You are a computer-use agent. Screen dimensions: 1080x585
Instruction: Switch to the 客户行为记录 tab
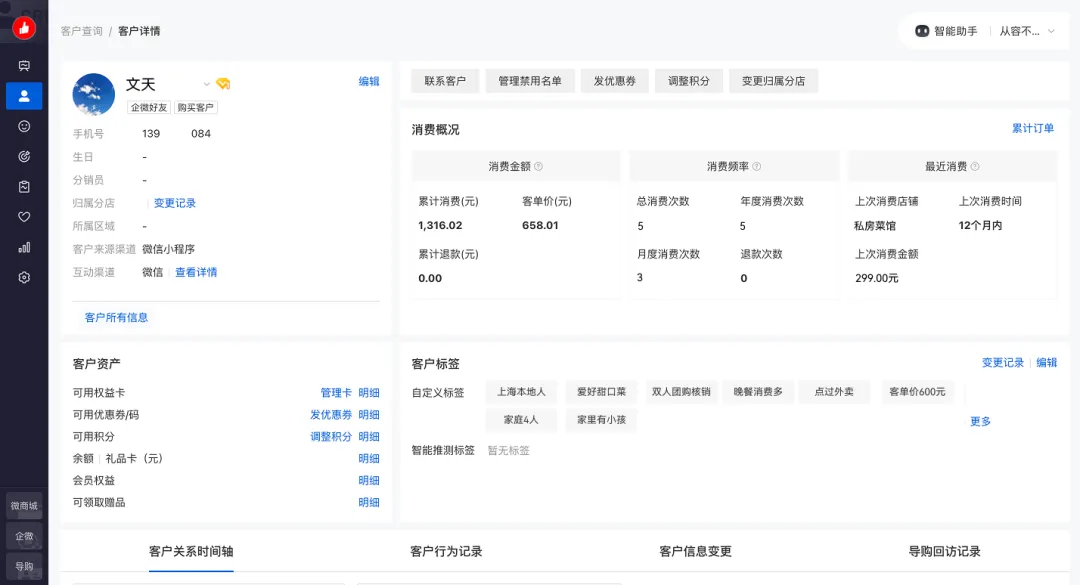pos(446,551)
